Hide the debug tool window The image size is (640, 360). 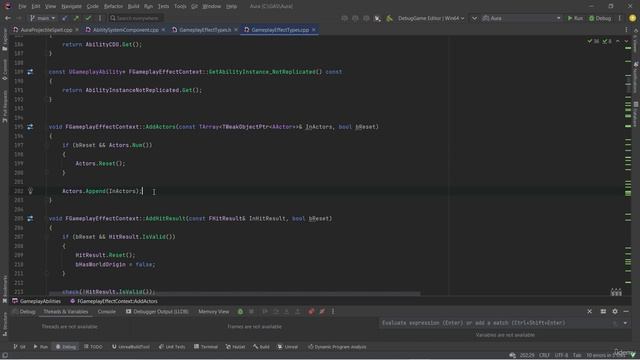coord(626,311)
